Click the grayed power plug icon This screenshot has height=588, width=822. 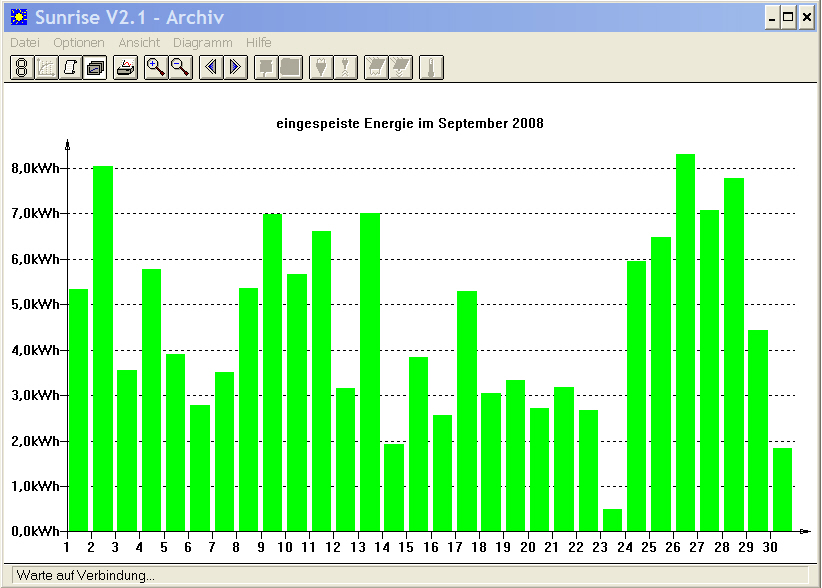[321, 68]
